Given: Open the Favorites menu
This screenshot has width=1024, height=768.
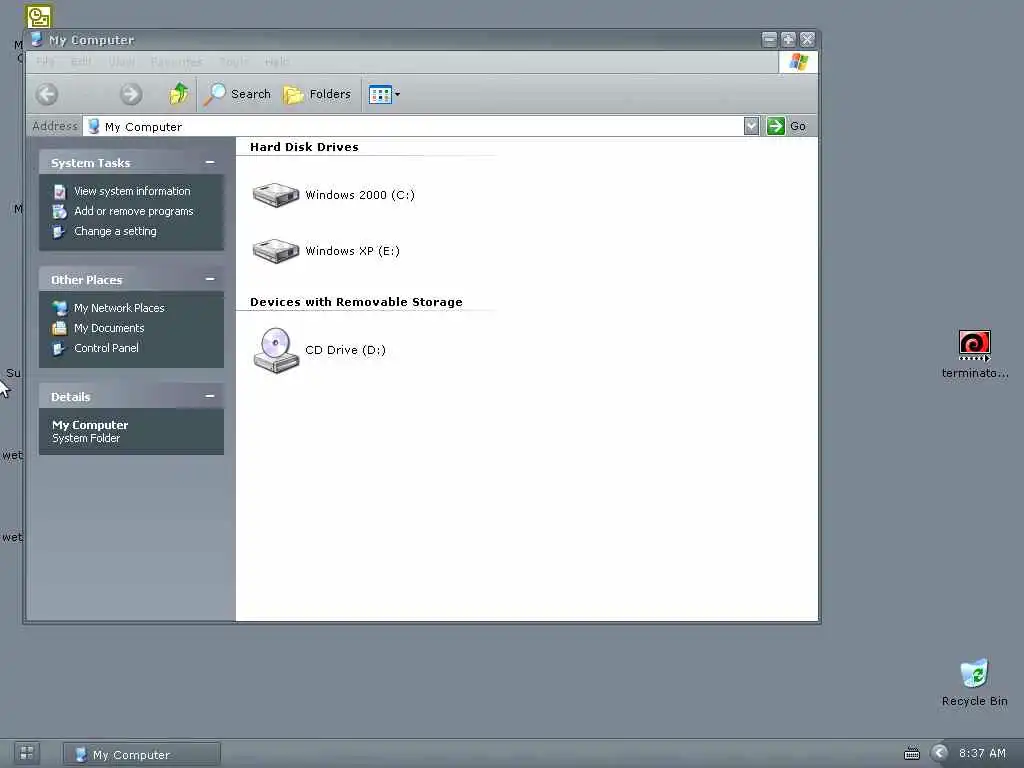Looking at the screenshot, I should [176, 61].
